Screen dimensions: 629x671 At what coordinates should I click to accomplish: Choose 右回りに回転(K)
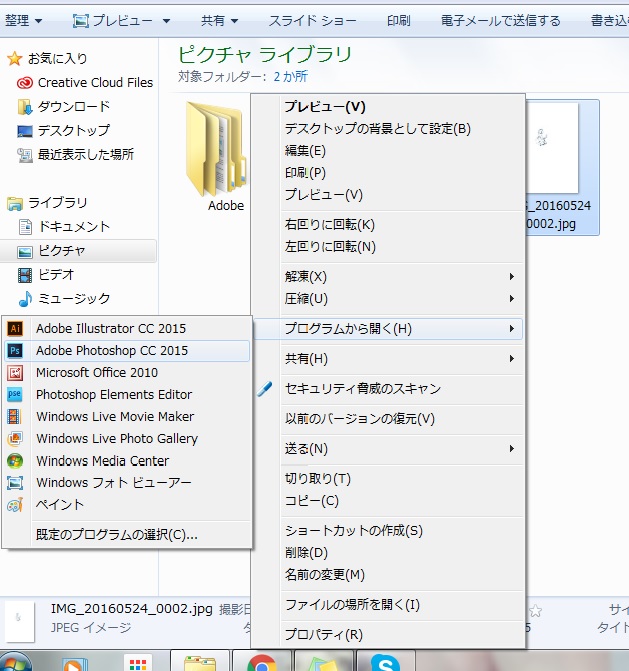pos(388,225)
